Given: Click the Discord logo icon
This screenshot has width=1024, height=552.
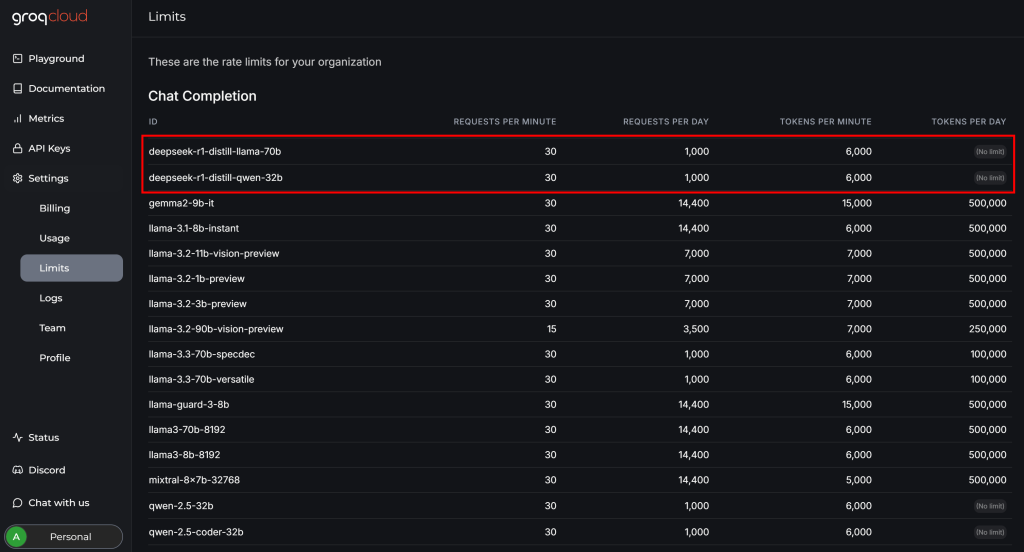Looking at the screenshot, I should click(x=18, y=470).
